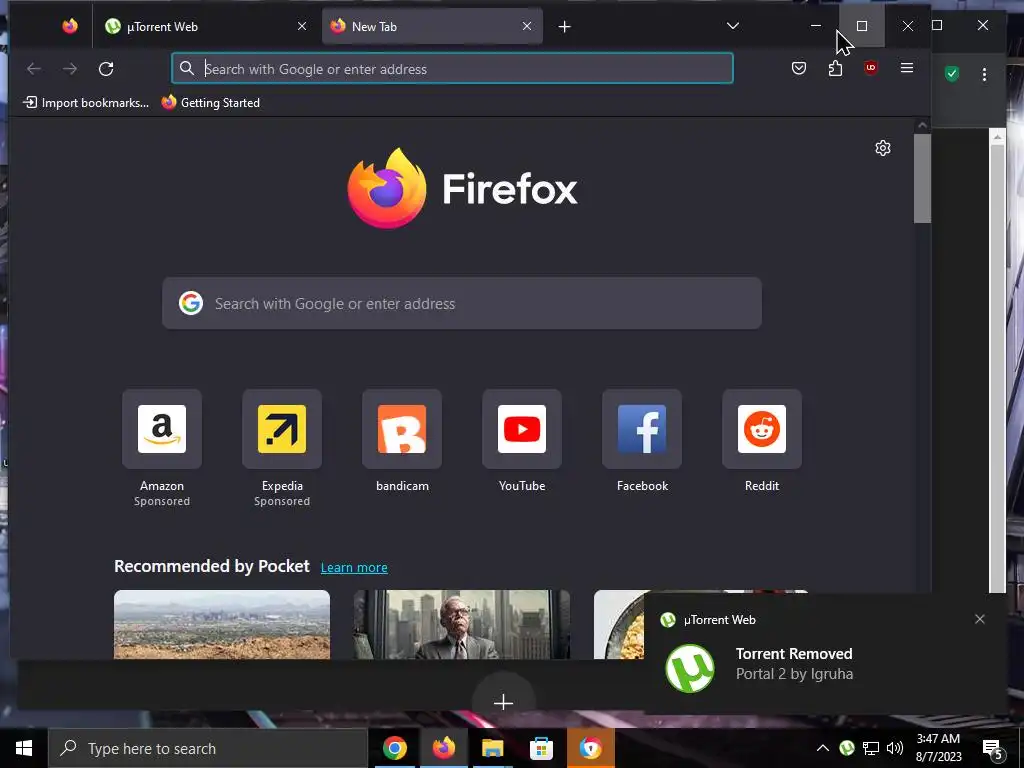The height and width of the screenshot is (768, 1024).
Task: Open the background window's three-dot menu
Action: 984,74
